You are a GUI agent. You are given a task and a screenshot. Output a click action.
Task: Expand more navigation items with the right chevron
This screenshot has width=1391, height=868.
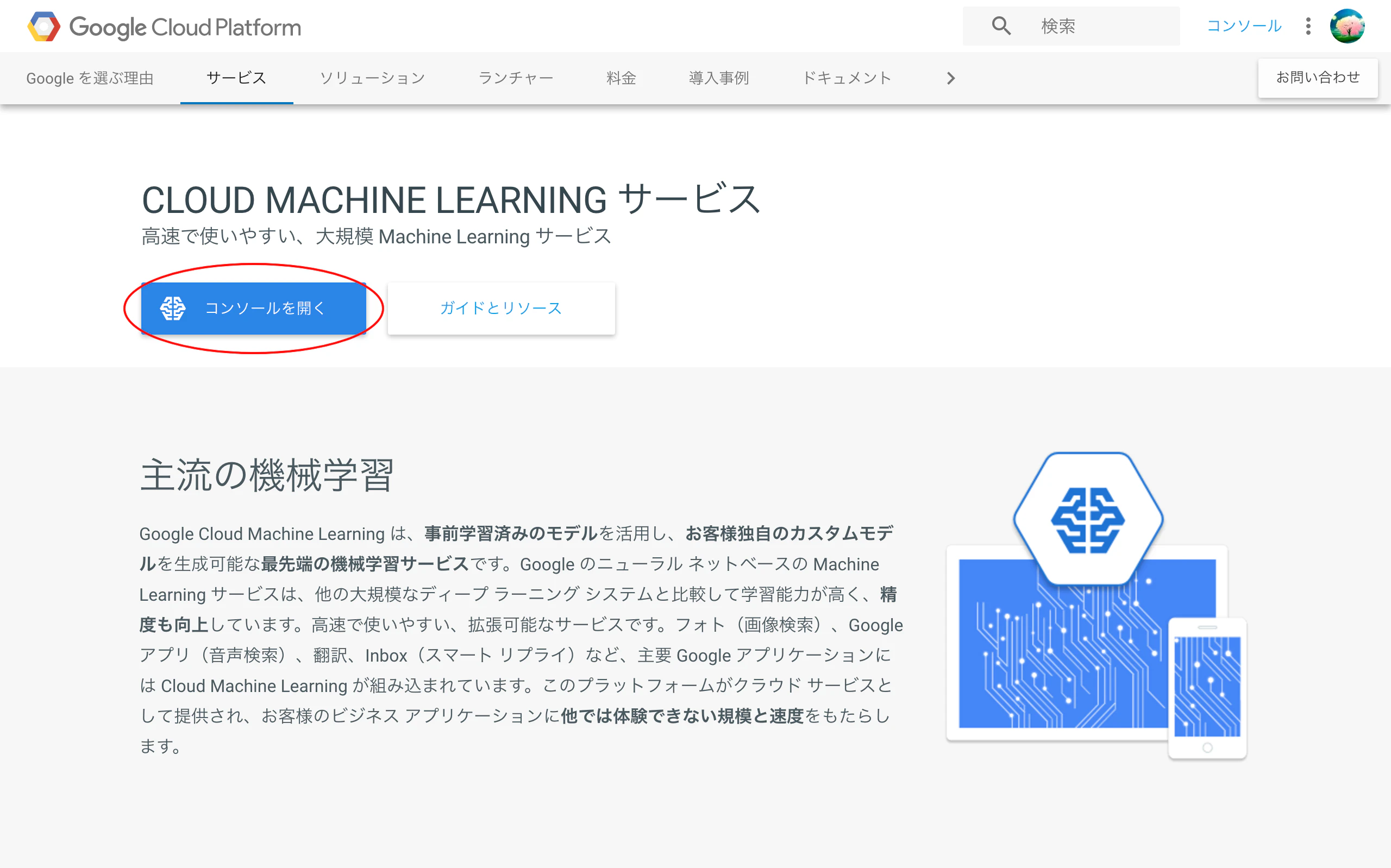click(950, 78)
